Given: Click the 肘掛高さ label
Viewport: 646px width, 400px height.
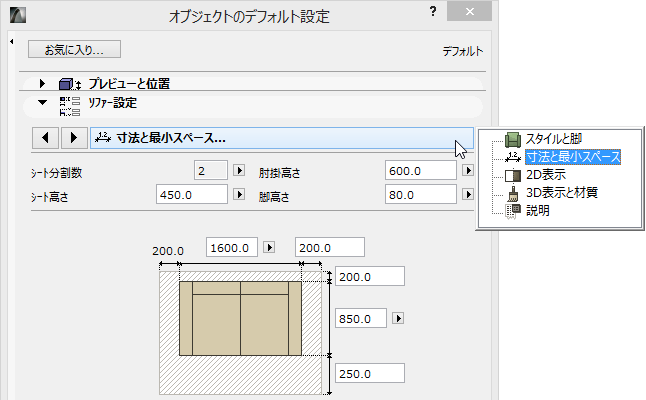Looking at the screenshot, I should pos(279,173).
